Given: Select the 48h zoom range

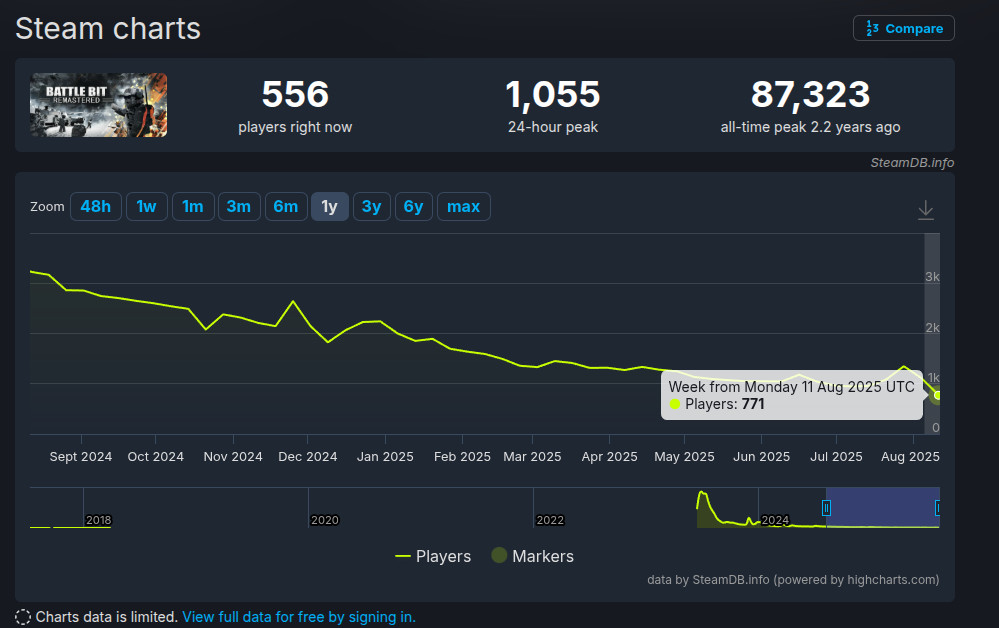Looking at the screenshot, I should pos(96,206).
